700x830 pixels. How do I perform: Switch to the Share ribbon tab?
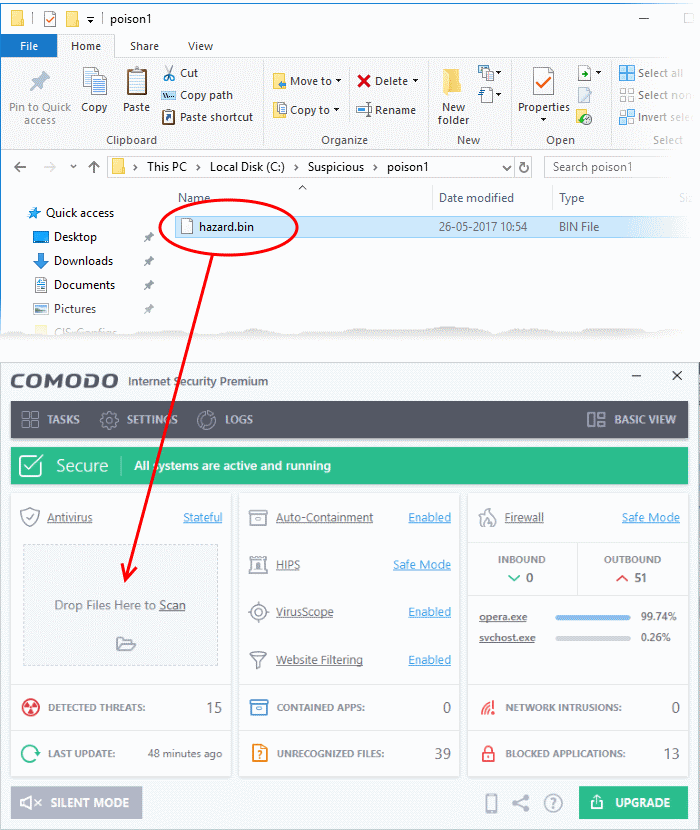click(x=144, y=46)
